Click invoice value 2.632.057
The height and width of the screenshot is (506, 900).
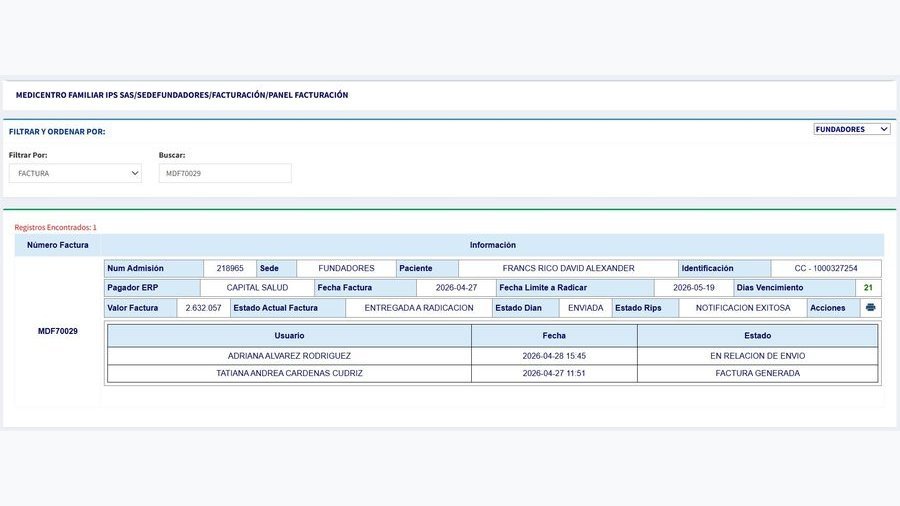pyautogui.click(x=203, y=308)
